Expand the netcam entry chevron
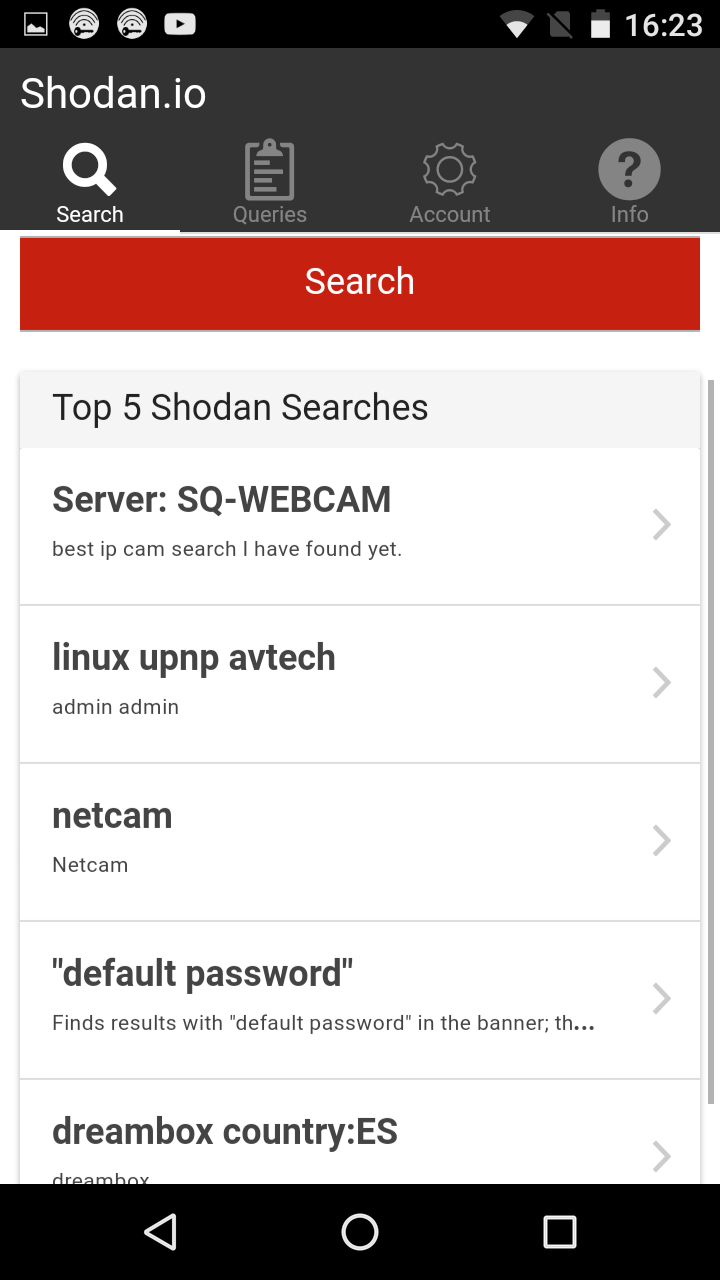Screen dimensions: 720x1280 pos(661,841)
